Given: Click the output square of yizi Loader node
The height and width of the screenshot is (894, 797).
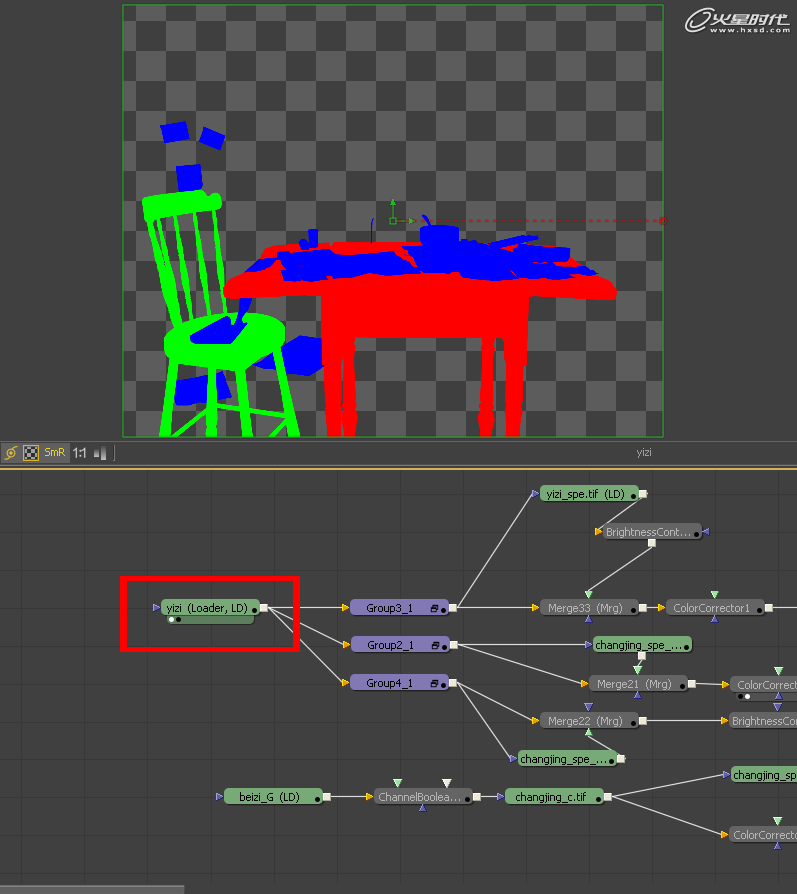Looking at the screenshot, I should click(264, 608).
